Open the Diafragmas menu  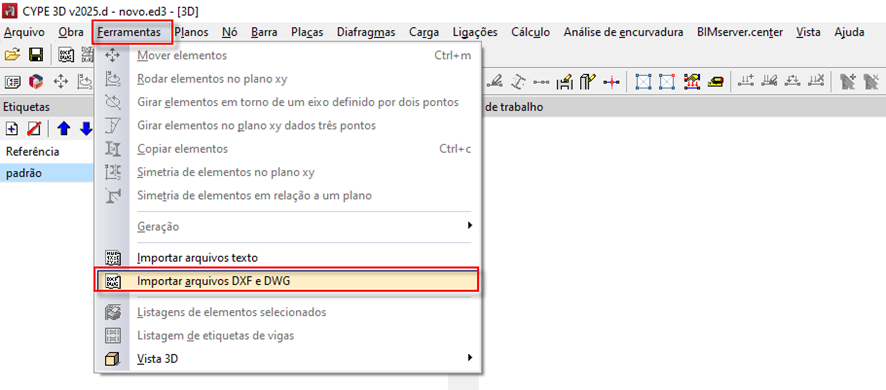click(366, 32)
